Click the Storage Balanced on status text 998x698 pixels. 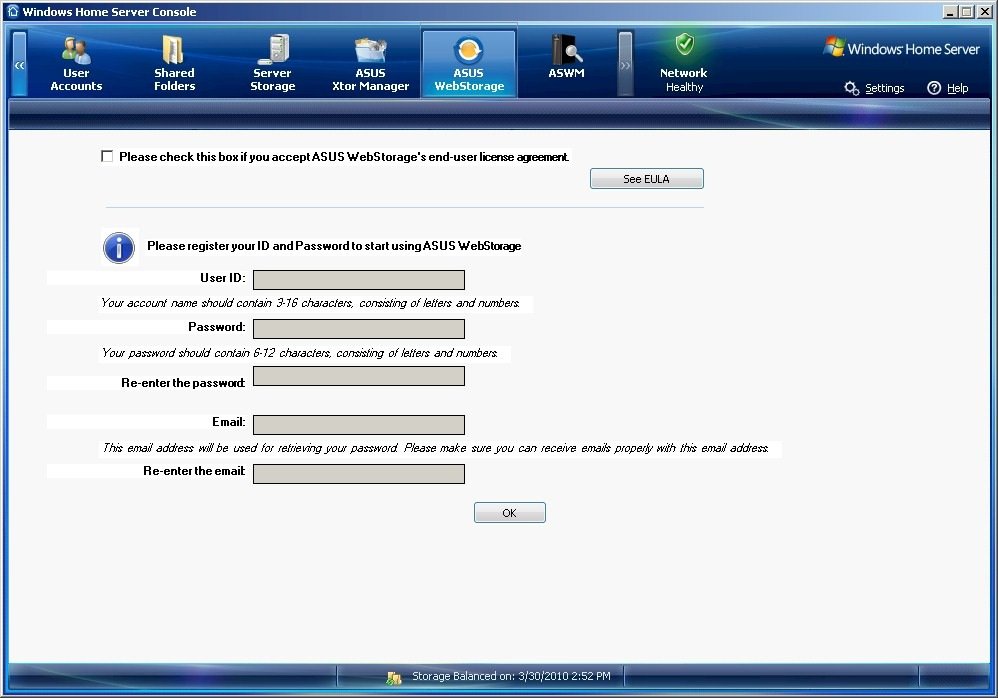pos(511,676)
